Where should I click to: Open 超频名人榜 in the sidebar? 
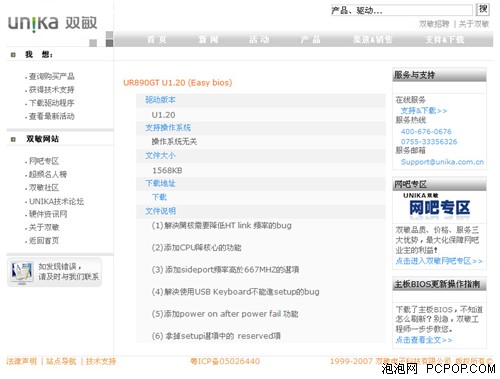pos(48,174)
